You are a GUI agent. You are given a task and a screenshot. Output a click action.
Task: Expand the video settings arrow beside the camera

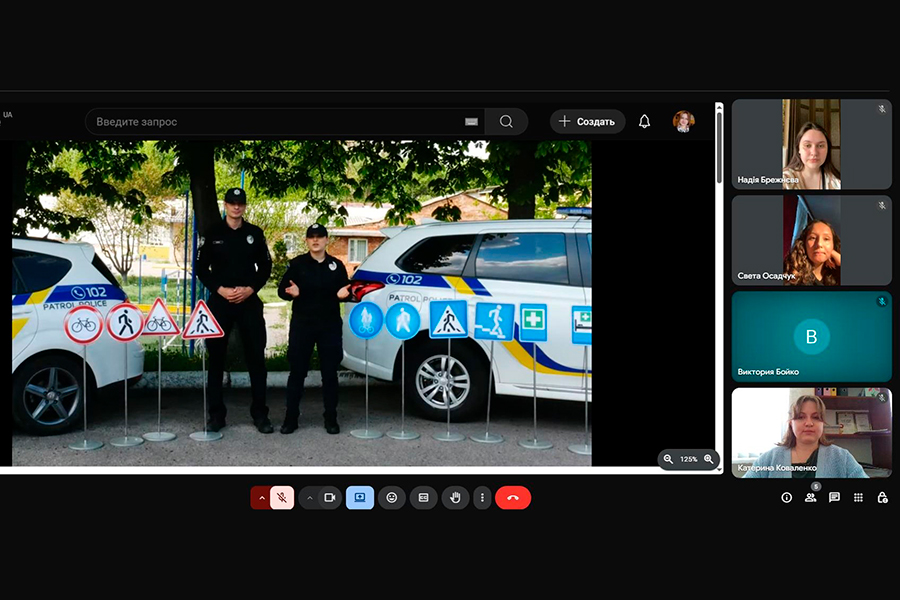309,498
